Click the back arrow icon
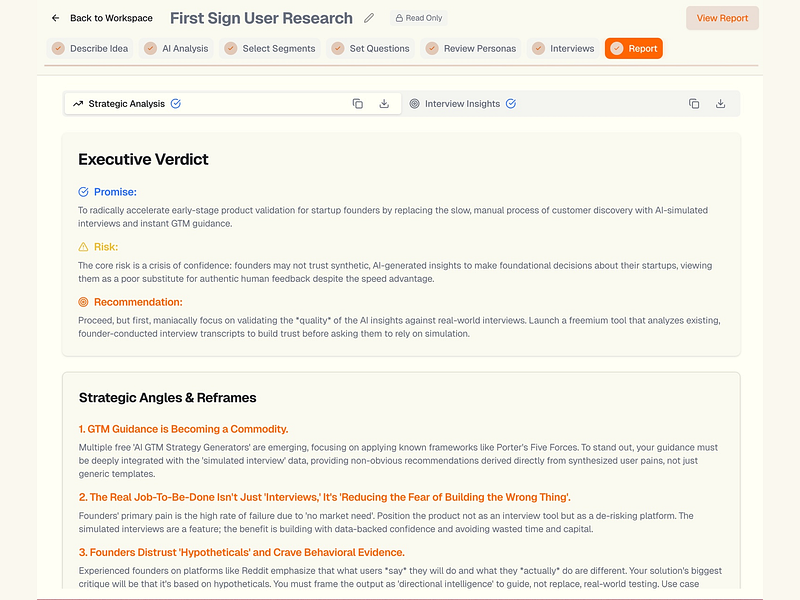This screenshot has width=800, height=600. (55, 18)
